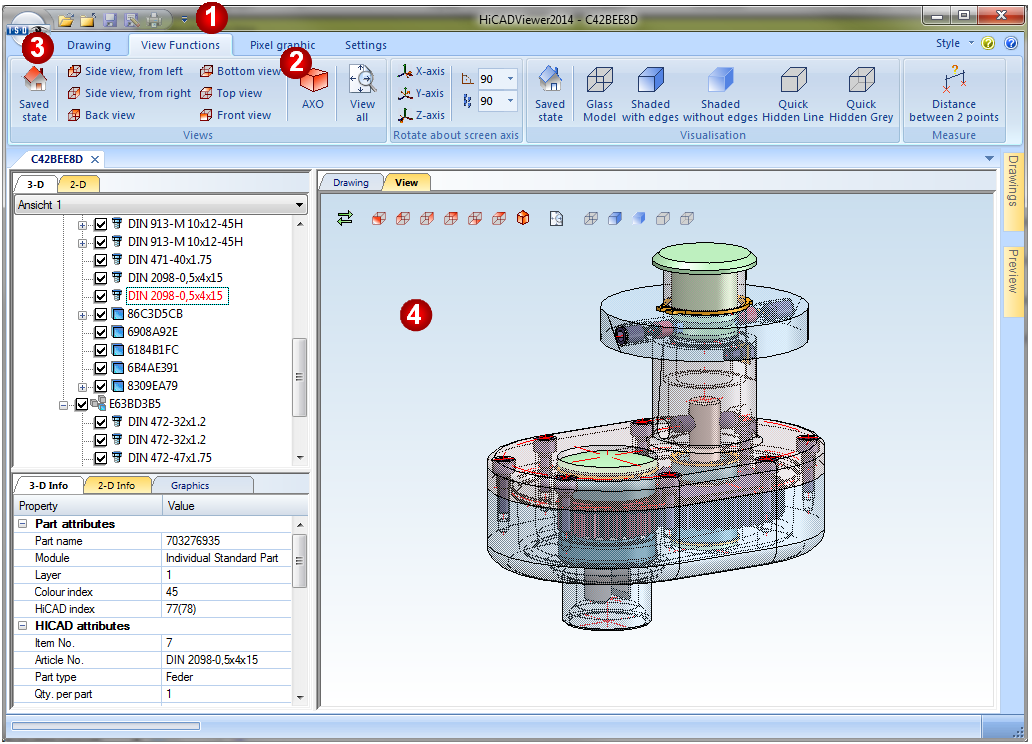Image resolution: width=1032 pixels, height=744 pixels.
Task: Select the red-highlighted DIN 2098-0,5x4x15 tree item
Action: coord(176,296)
